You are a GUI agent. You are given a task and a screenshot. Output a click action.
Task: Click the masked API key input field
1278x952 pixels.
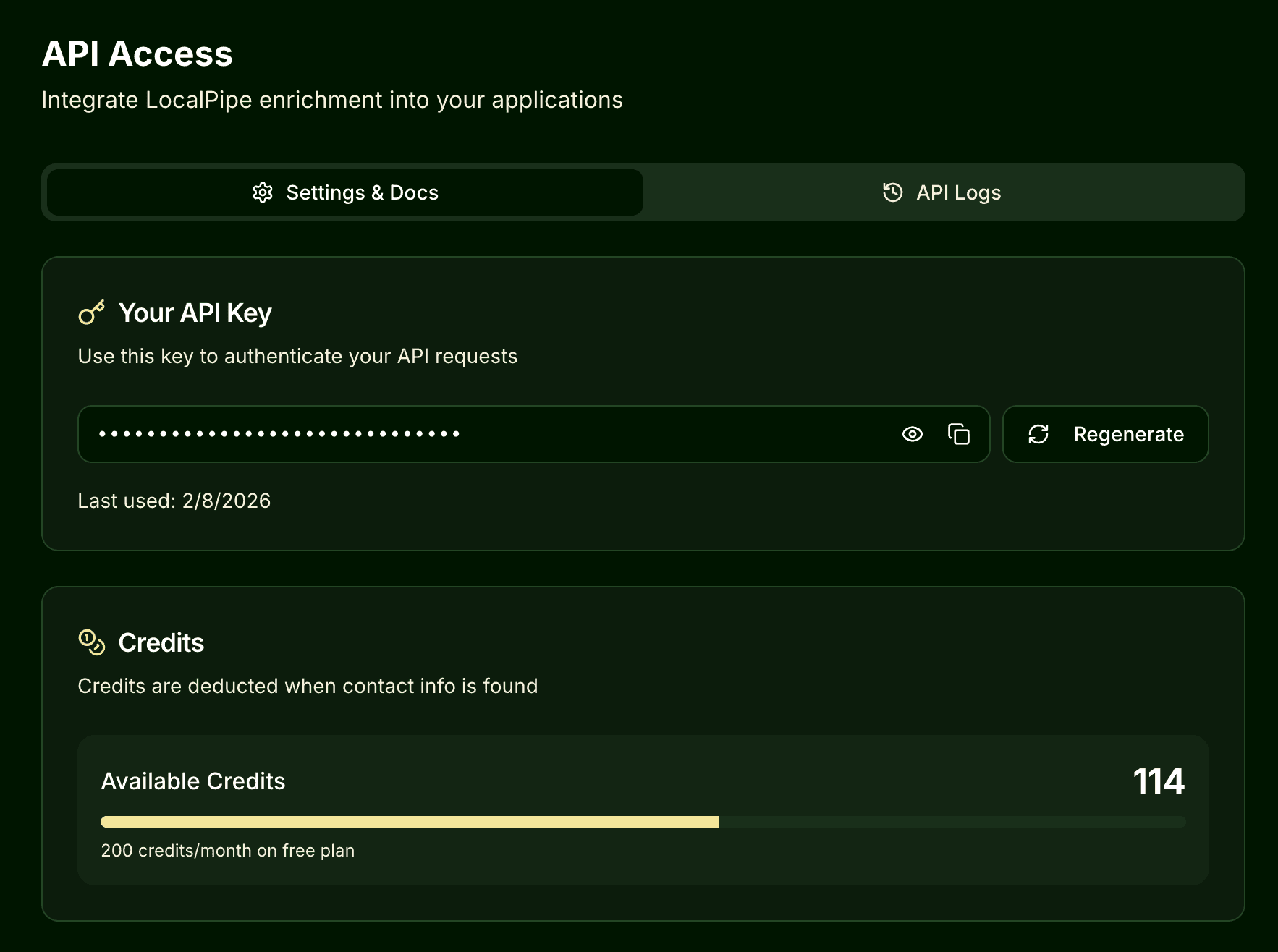pos(434,434)
